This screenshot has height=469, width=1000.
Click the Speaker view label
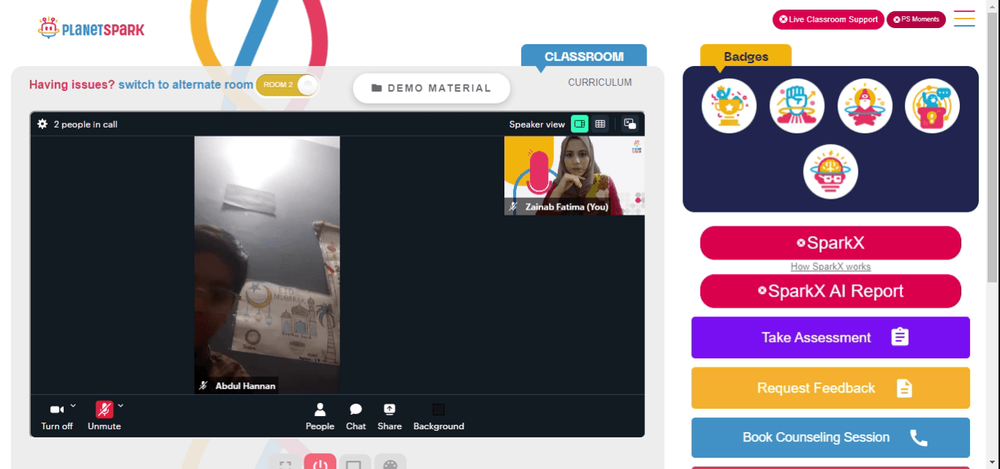click(537, 124)
